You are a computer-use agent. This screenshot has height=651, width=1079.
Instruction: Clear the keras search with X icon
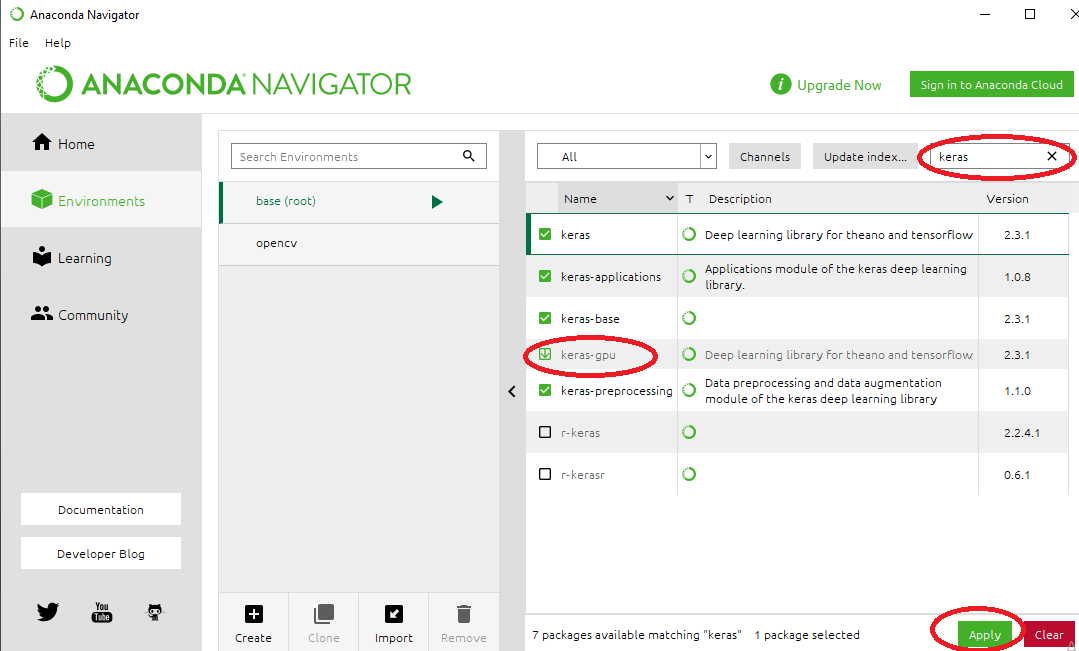[1051, 156]
